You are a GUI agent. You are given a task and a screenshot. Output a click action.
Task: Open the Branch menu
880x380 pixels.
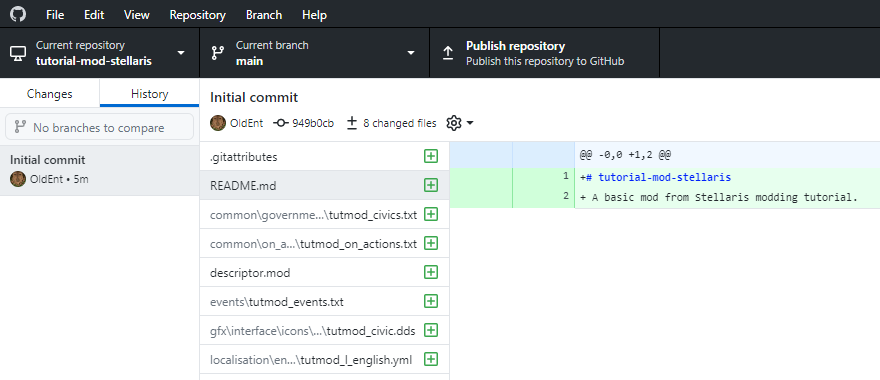(264, 15)
